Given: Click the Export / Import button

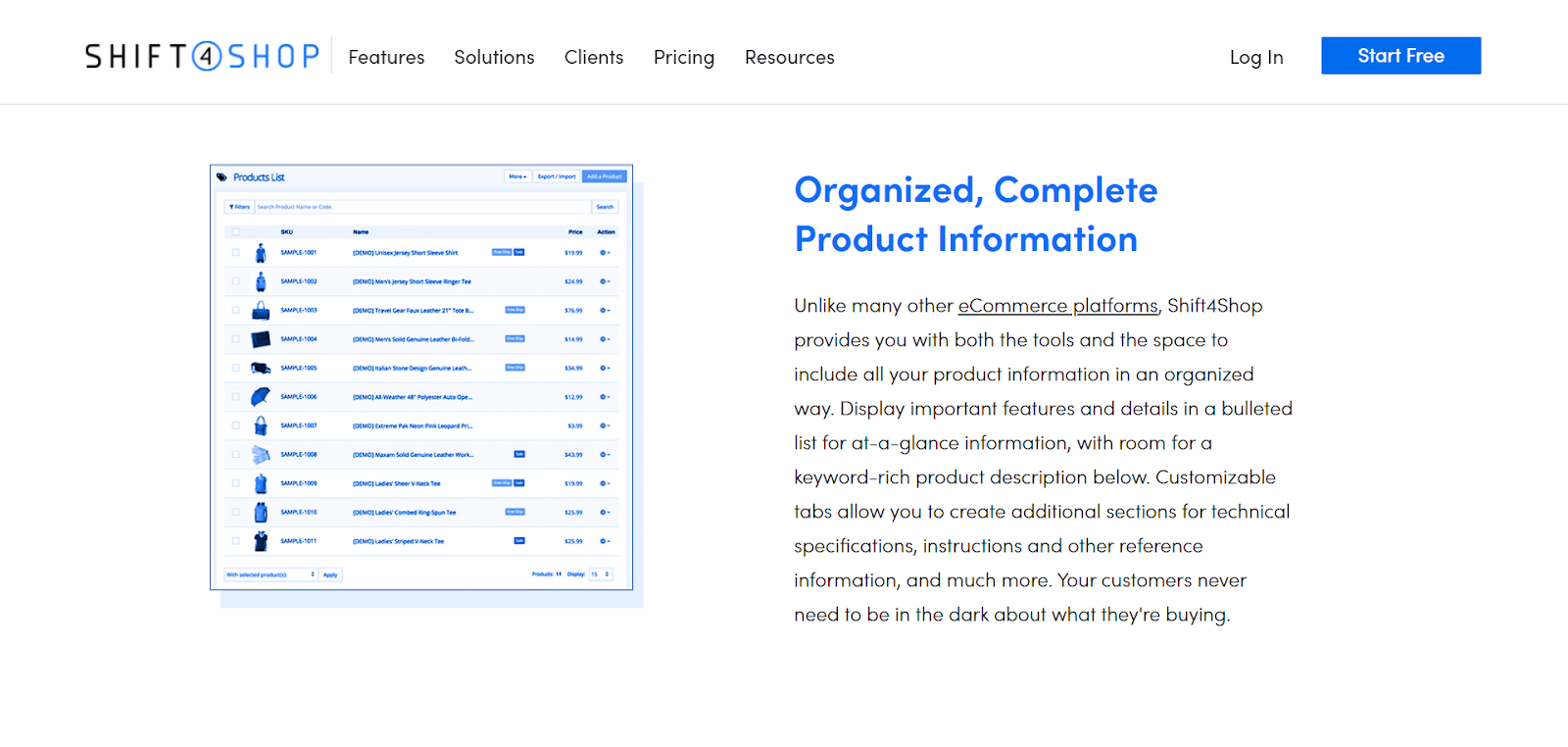Looking at the screenshot, I should point(557,176).
